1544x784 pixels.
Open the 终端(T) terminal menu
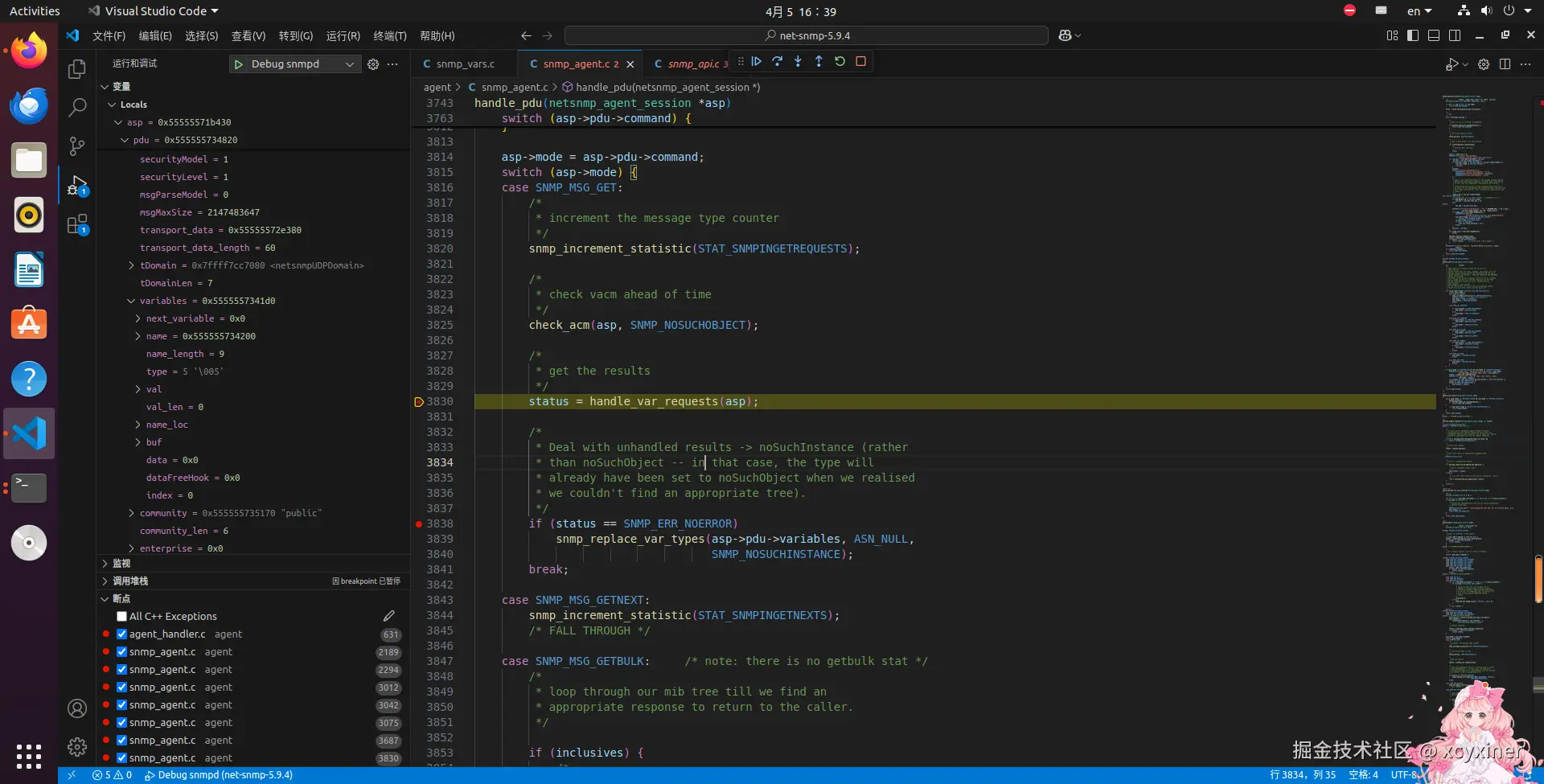(390, 35)
